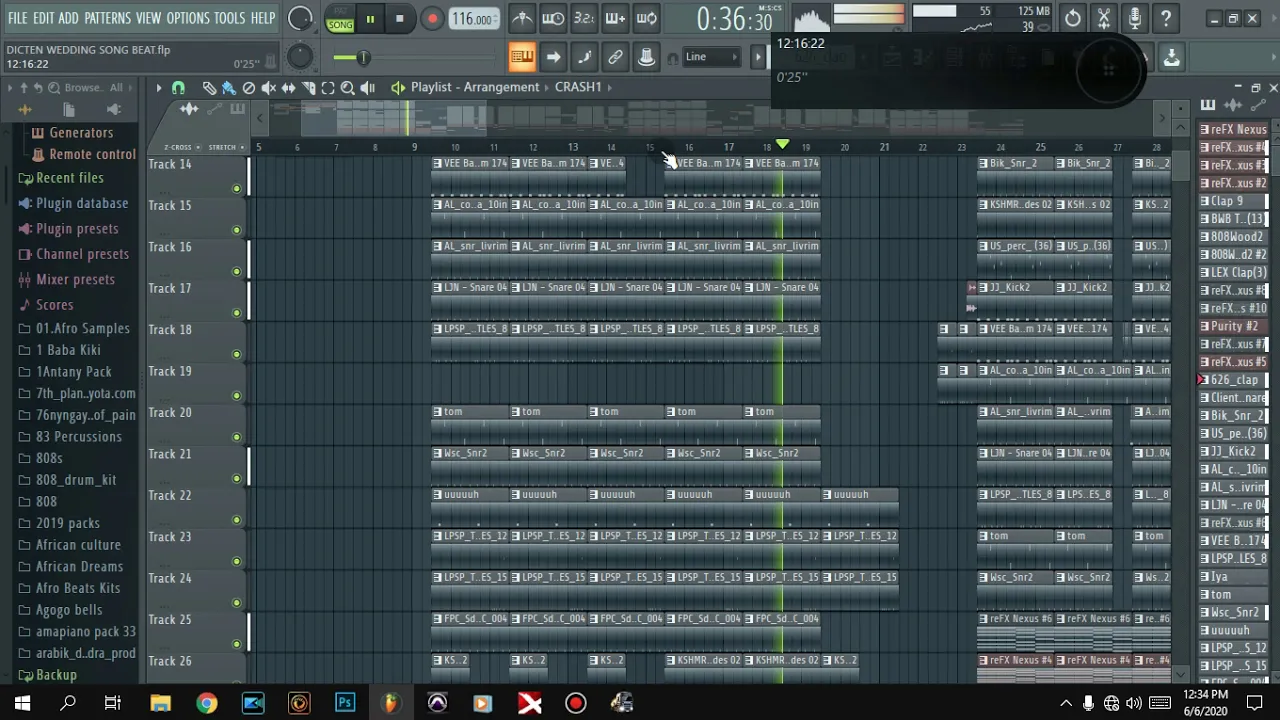Viewport: 1280px width, 720px height.
Task: Pause playback with the pause button
Action: (x=370, y=19)
